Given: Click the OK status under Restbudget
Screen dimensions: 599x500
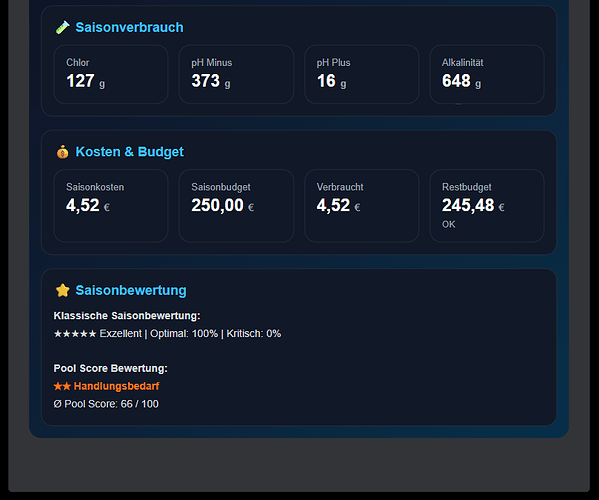Looking at the screenshot, I should coord(448,224).
